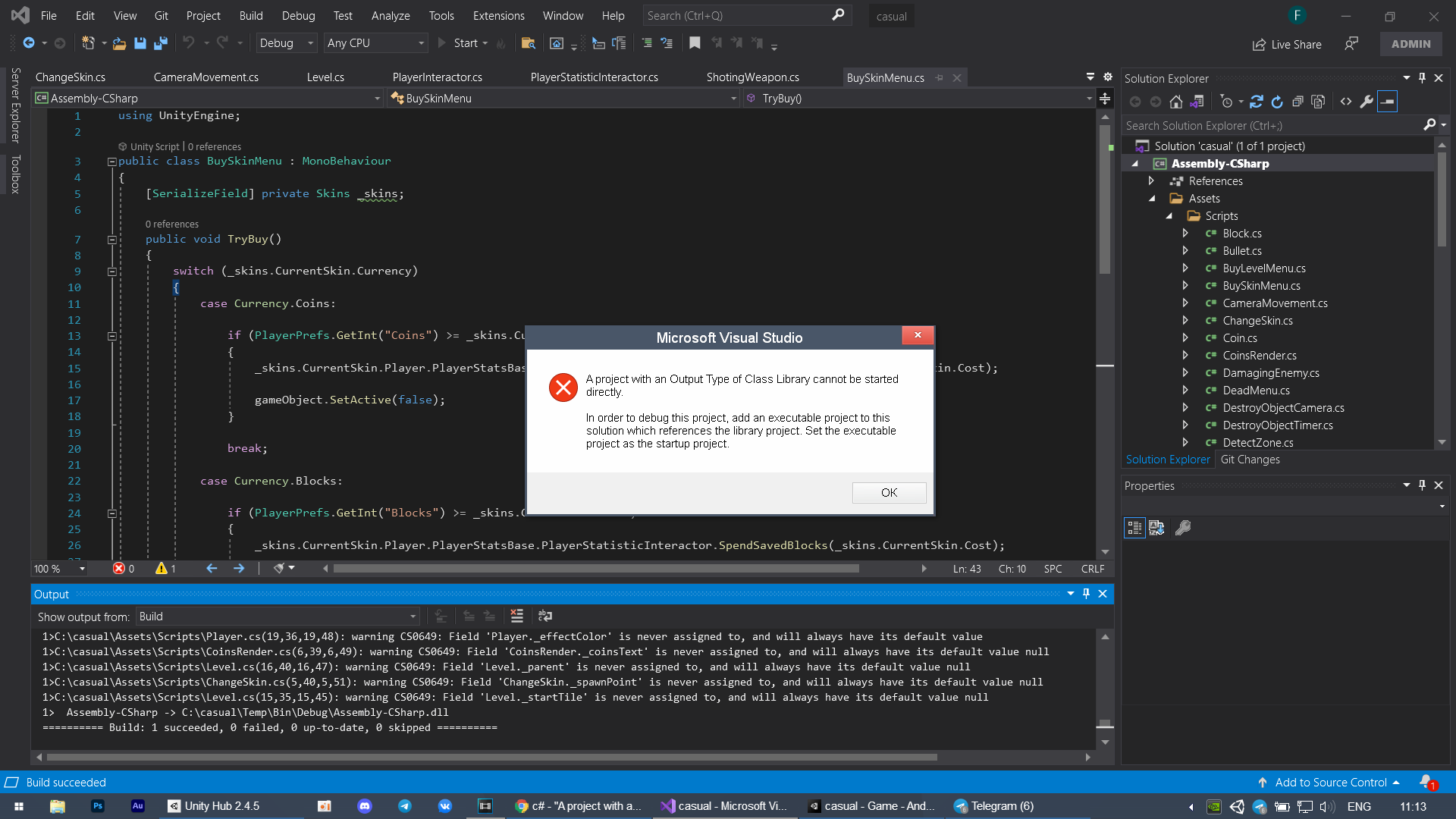This screenshot has height=819, width=1456.
Task: Click the Alphabetical sort icon in Properties panel
Action: click(x=1156, y=528)
